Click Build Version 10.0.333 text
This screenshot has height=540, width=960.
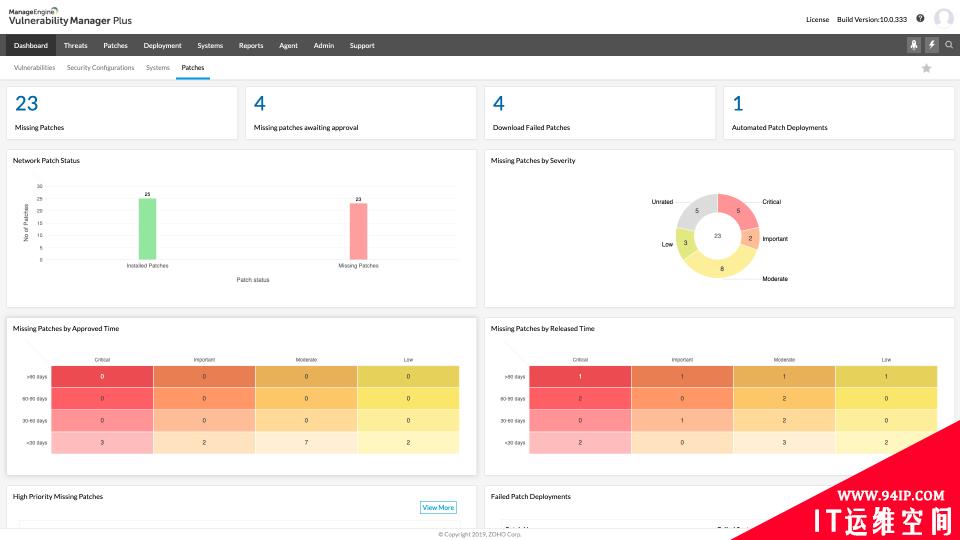tap(872, 20)
